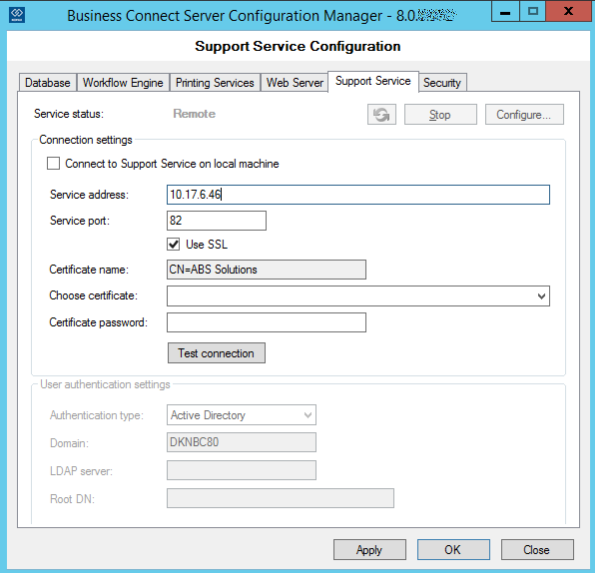
Task: Focus the Service address field
Action: 358,195
